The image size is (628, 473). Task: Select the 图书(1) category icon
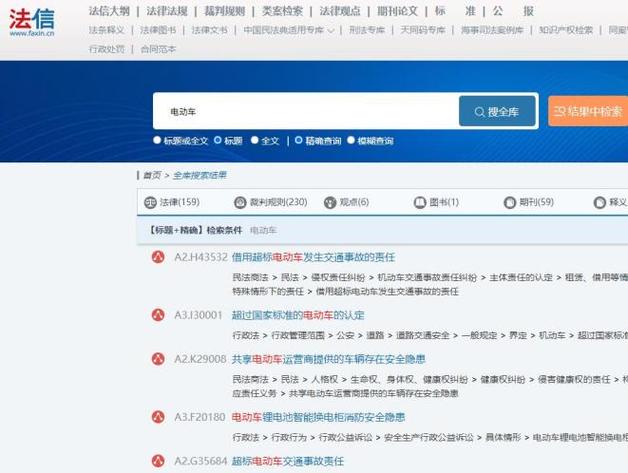click(x=420, y=203)
